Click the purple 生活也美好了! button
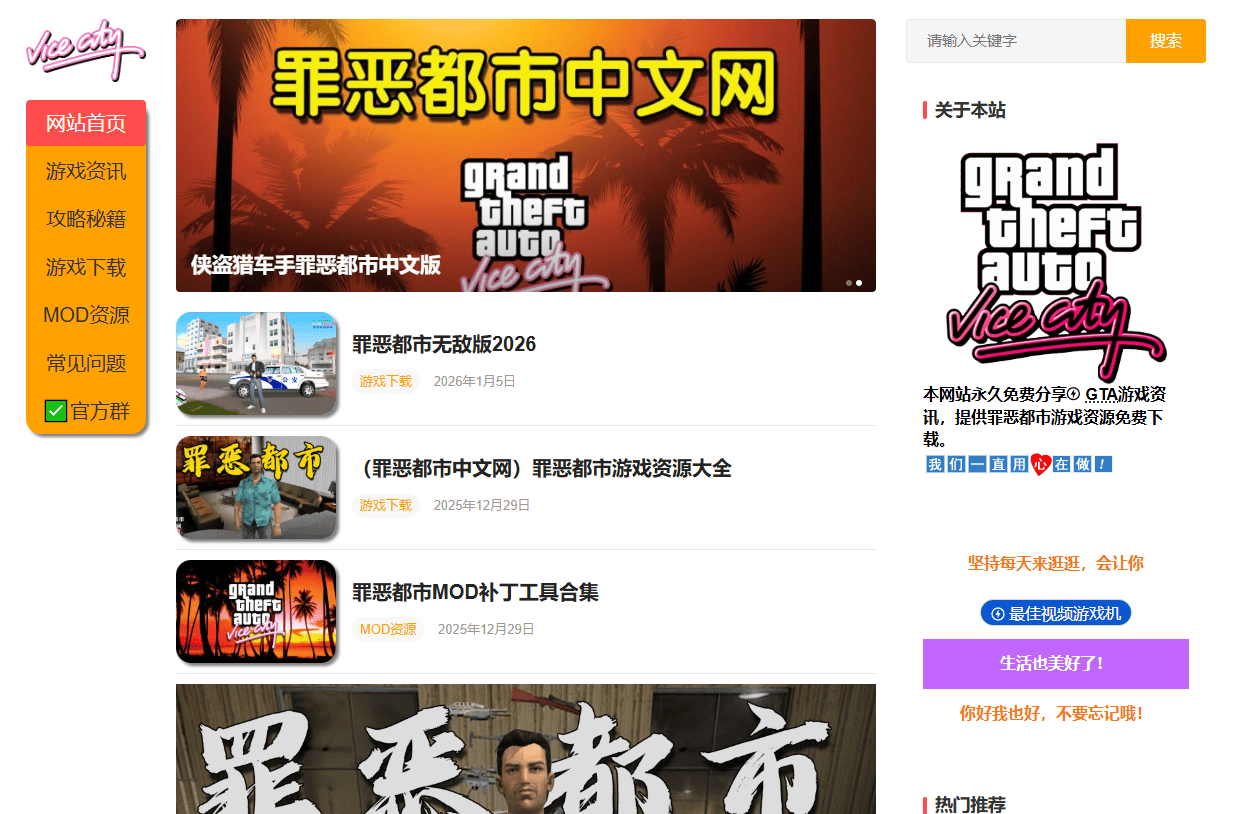 tap(1055, 664)
